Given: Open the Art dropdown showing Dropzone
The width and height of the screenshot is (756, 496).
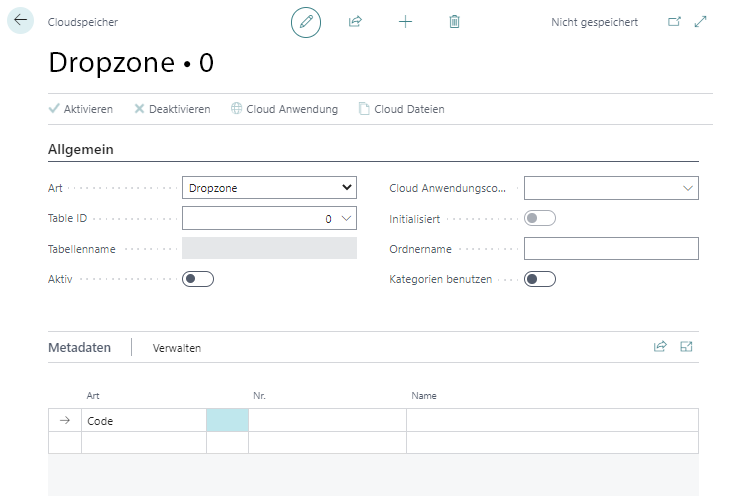Looking at the screenshot, I should [x=269, y=187].
